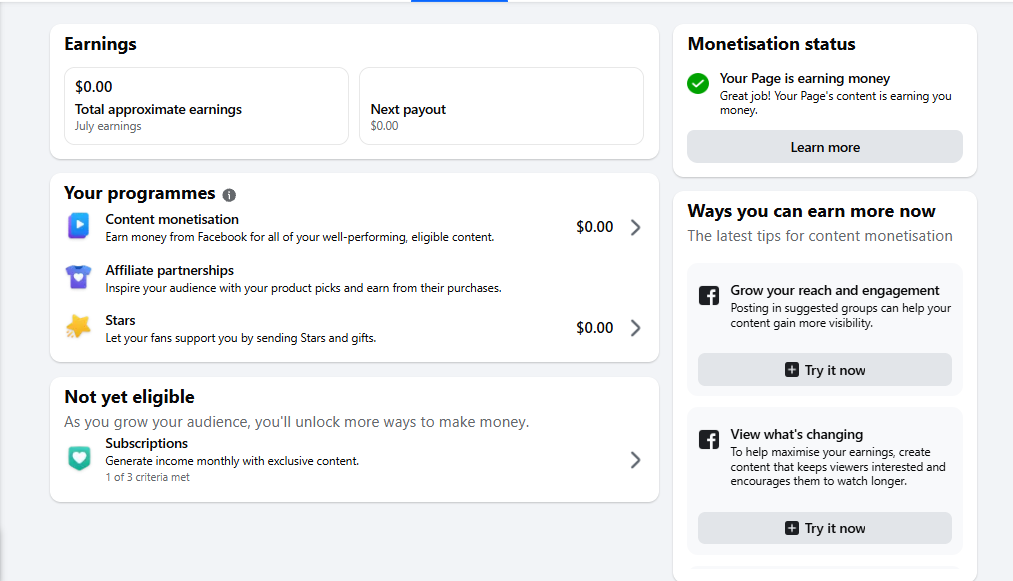Click Try it now under View what's changing
Screen dimensions: 1013x581
click(x=825, y=528)
